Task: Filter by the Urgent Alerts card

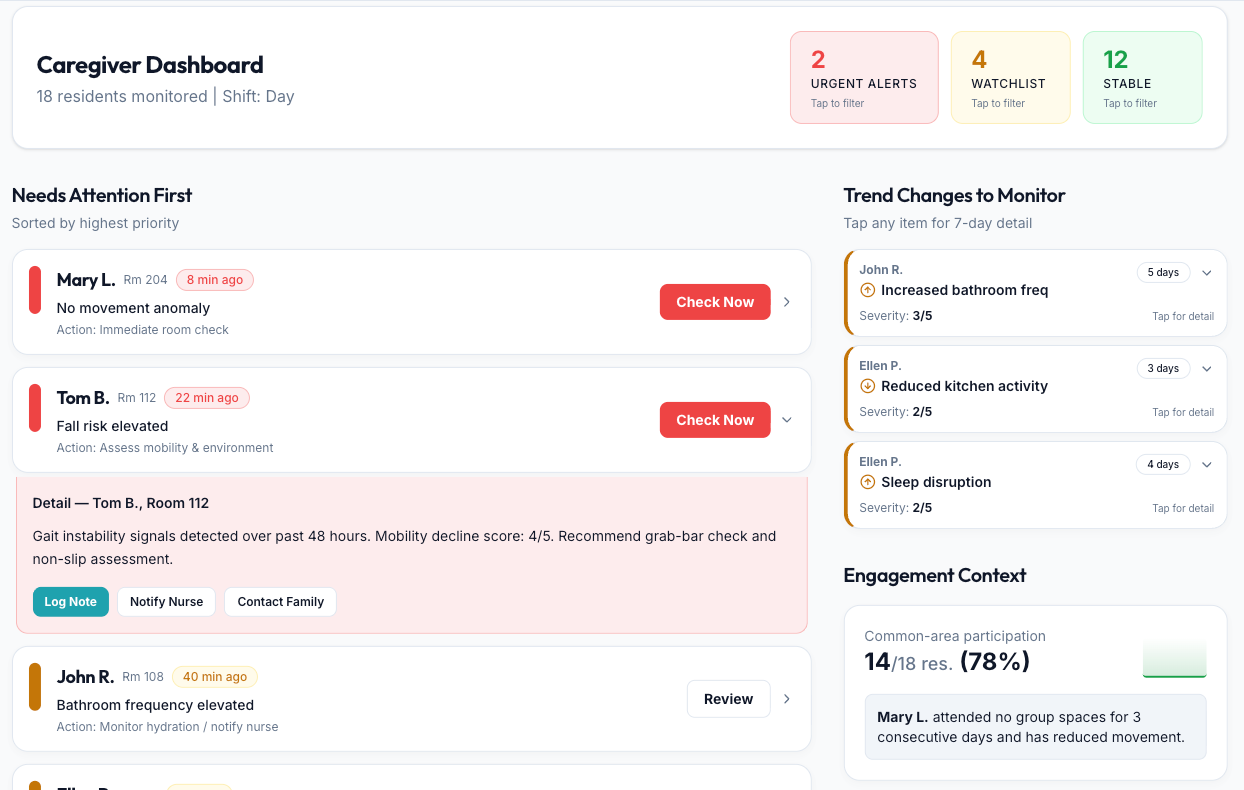Action: (864, 78)
